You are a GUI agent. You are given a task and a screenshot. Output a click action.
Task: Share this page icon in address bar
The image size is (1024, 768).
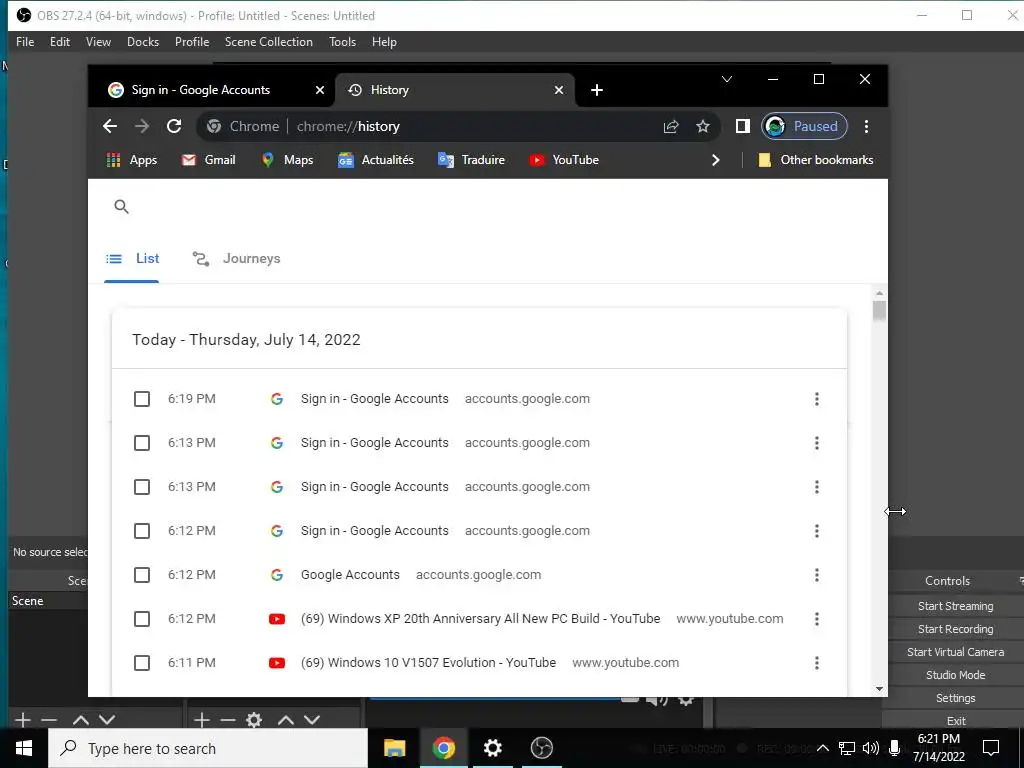pos(671,127)
